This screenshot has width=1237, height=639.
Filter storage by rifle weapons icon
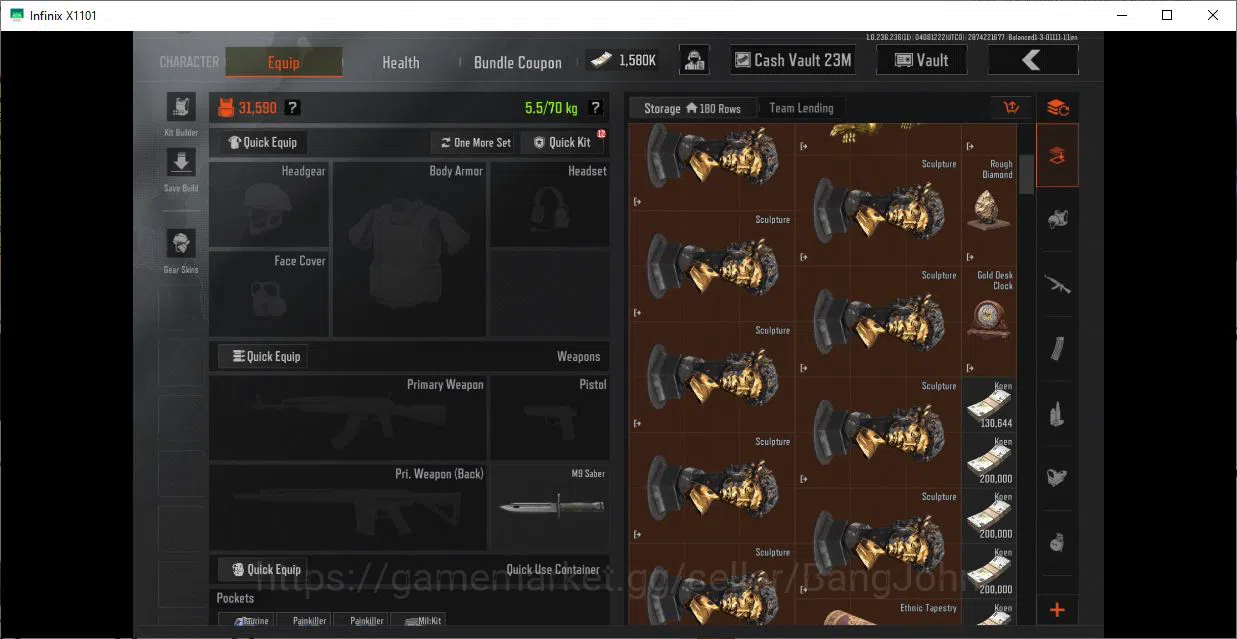(x=1057, y=284)
